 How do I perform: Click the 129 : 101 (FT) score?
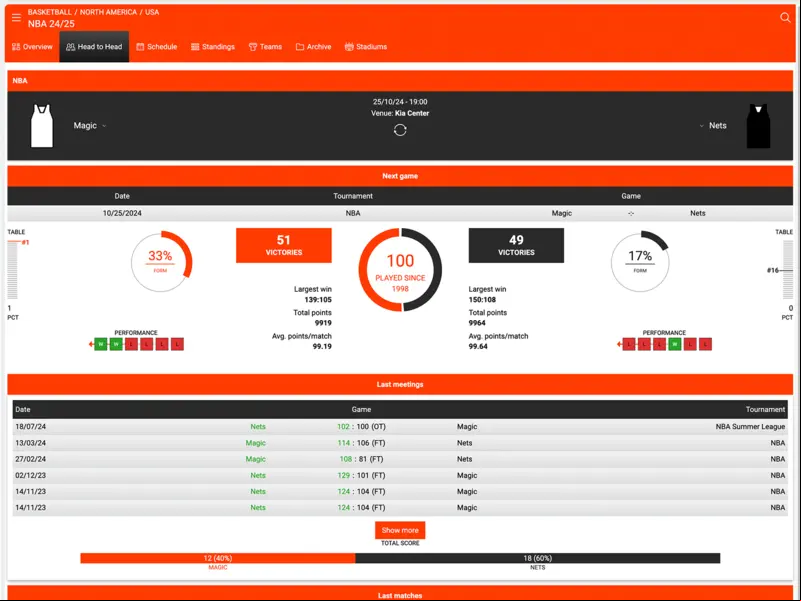pyautogui.click(x=361, y=475)
